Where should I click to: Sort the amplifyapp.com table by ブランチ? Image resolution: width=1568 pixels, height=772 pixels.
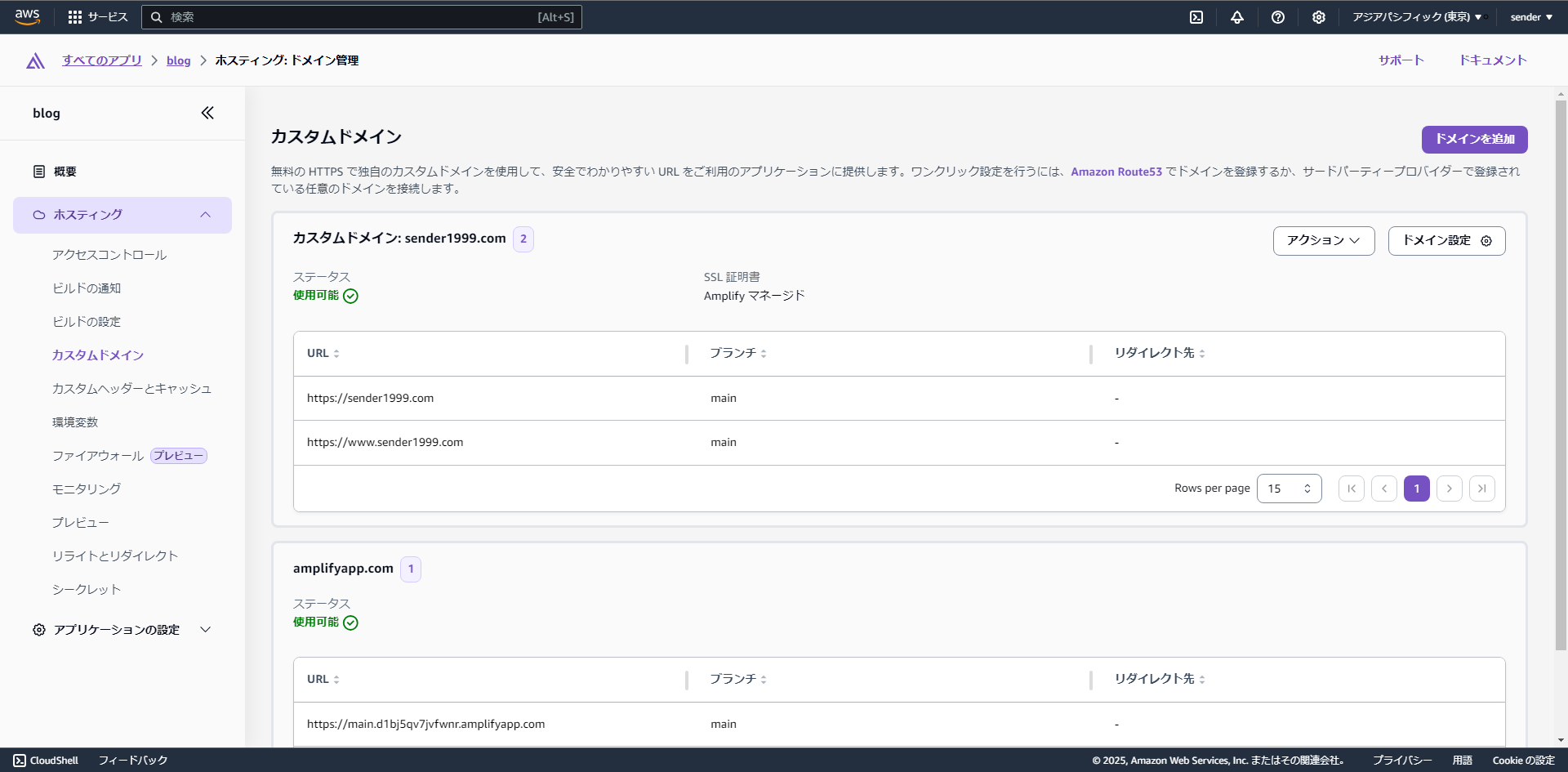point(764,680)
